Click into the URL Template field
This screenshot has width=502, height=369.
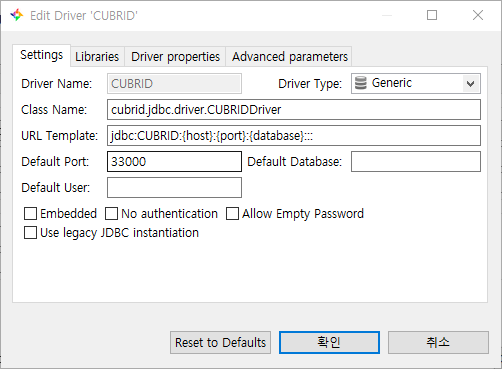(x=294, y=135)
